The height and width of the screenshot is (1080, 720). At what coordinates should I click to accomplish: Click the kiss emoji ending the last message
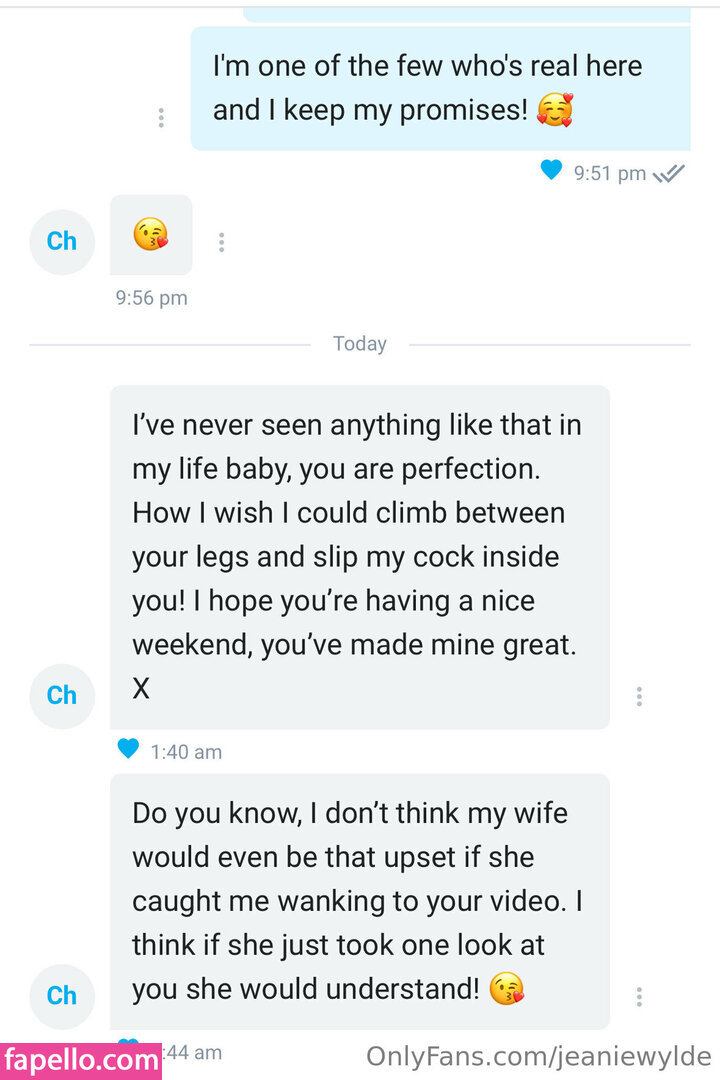tap(507, 990)
